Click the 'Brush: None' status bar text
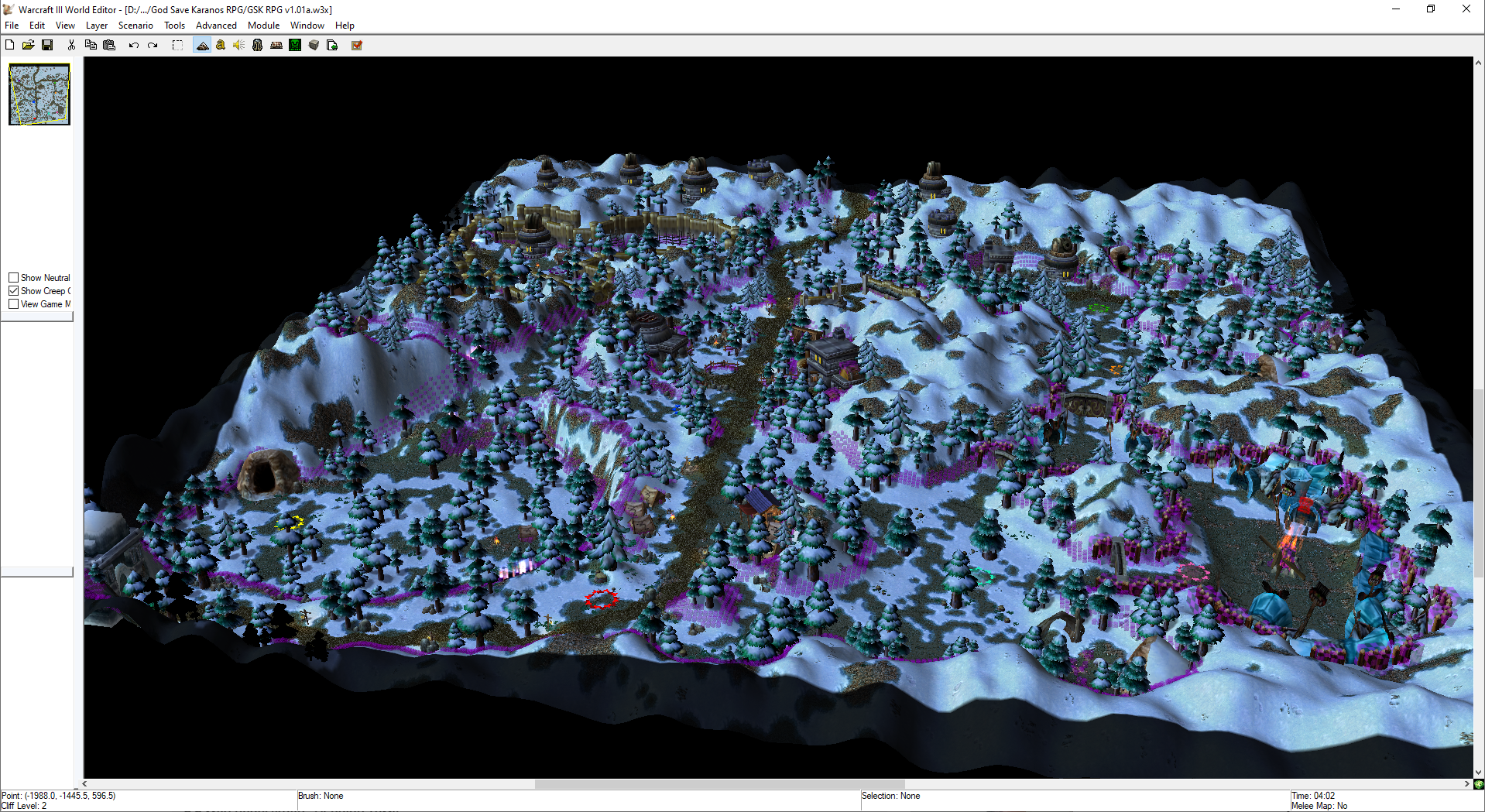Viewport: 1485px width, 812px height. 321,796
